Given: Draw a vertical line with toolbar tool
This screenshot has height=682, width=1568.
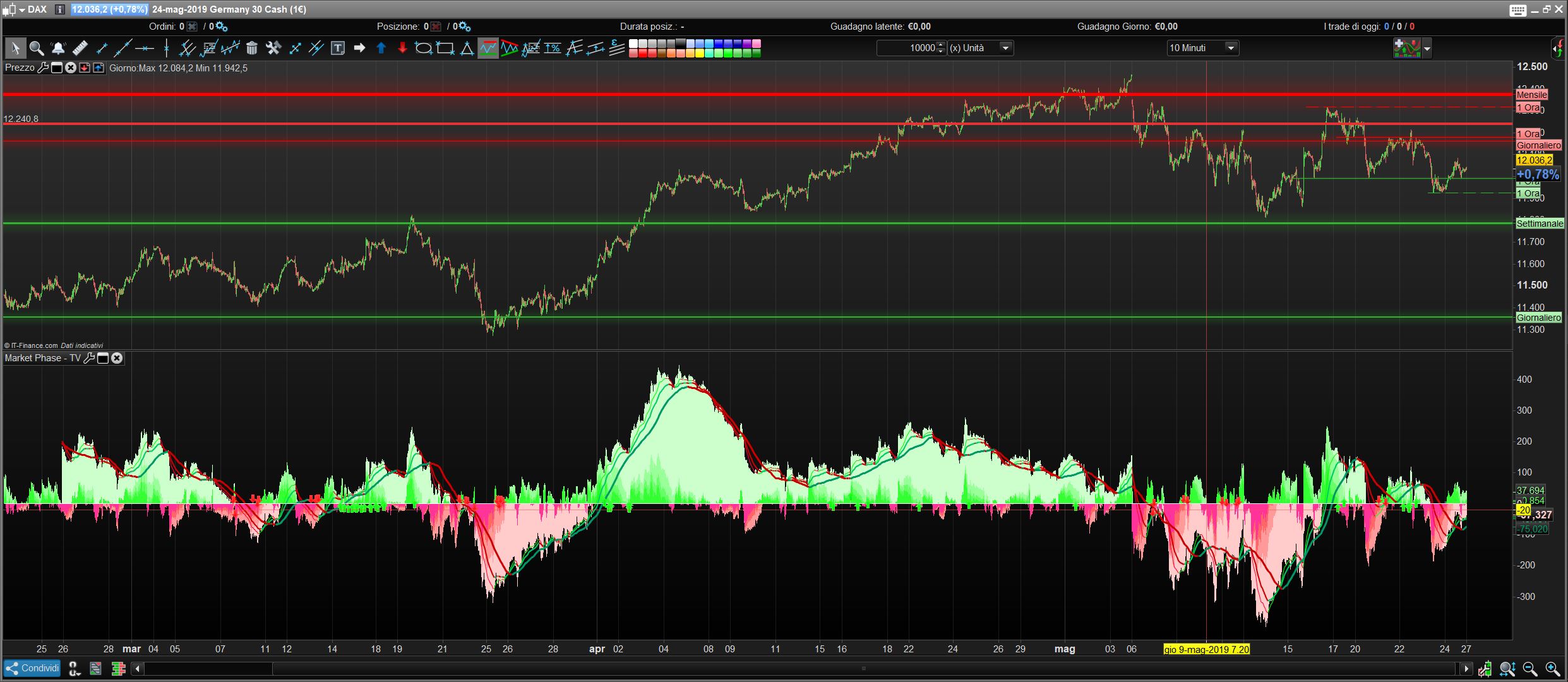Looking at the screenshot, I should (x=166, y=48).
